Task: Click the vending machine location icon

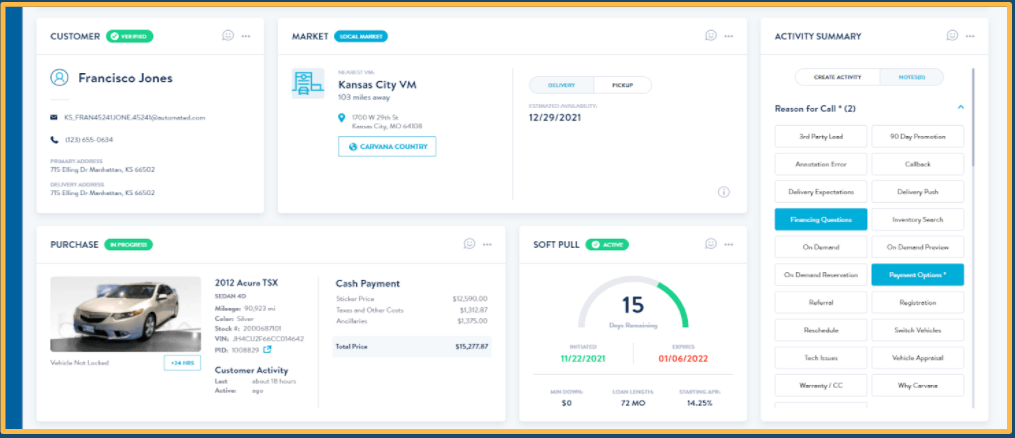Action: [308, 83]
